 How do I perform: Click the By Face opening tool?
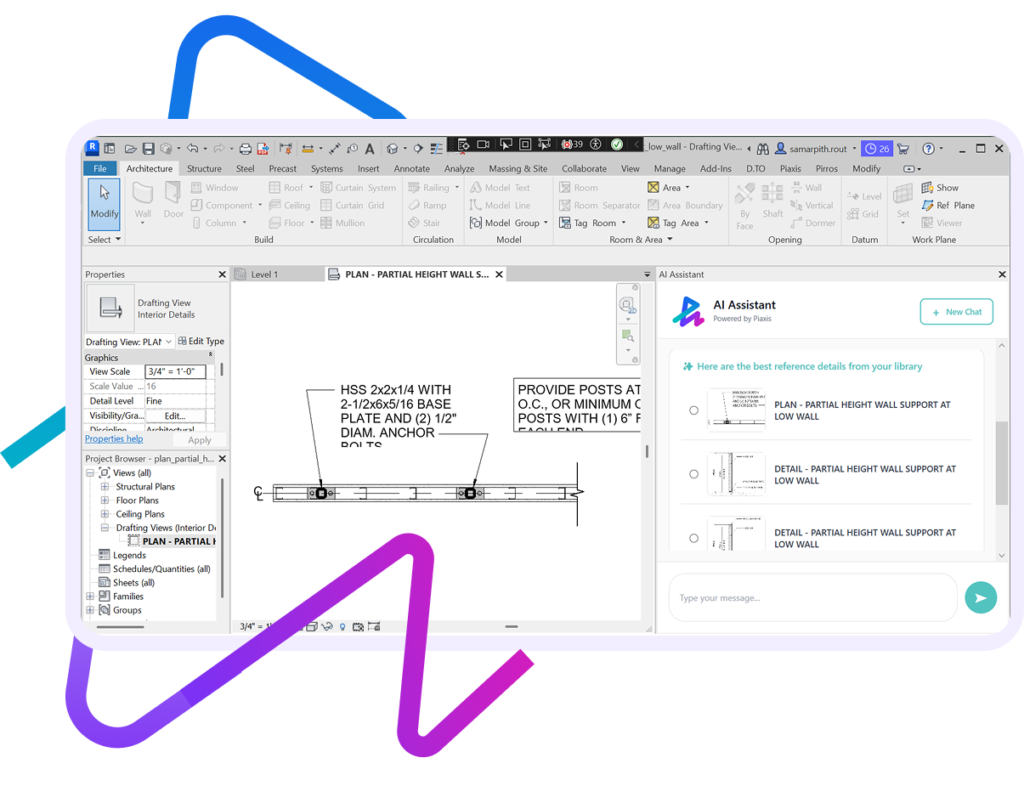[x=745, y=204]
